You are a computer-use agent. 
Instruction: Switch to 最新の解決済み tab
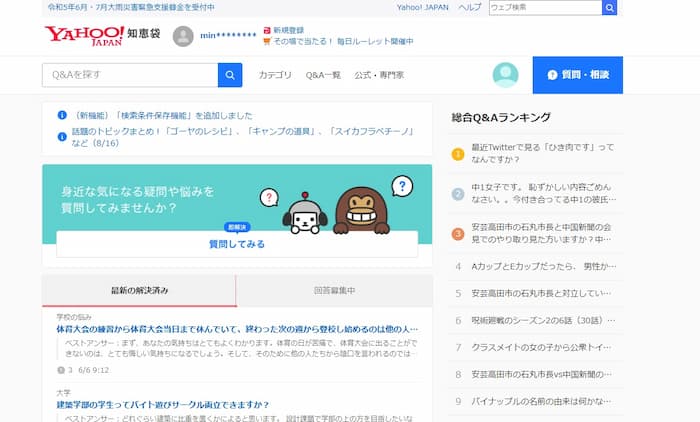(x=139, y=291)
